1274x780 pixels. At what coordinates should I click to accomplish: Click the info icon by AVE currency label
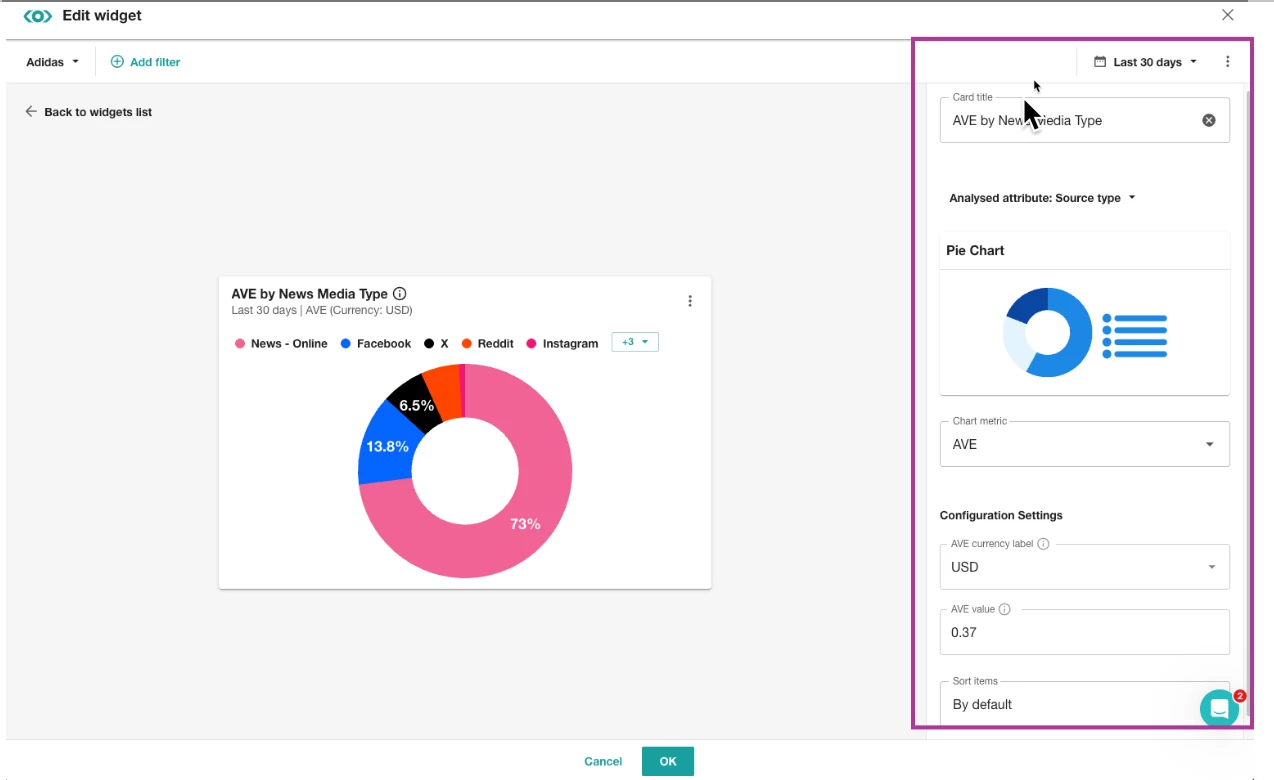click(1043, 544)
